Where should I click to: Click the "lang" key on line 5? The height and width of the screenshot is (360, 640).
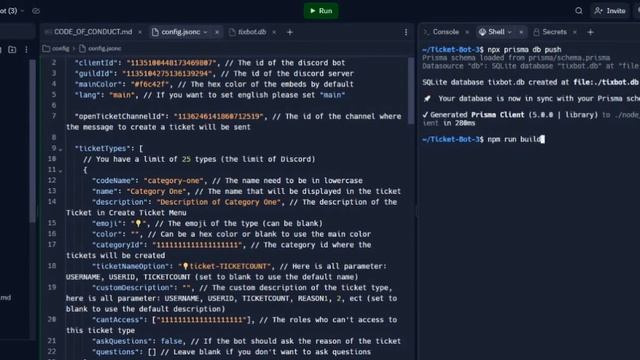click(87, 95)
